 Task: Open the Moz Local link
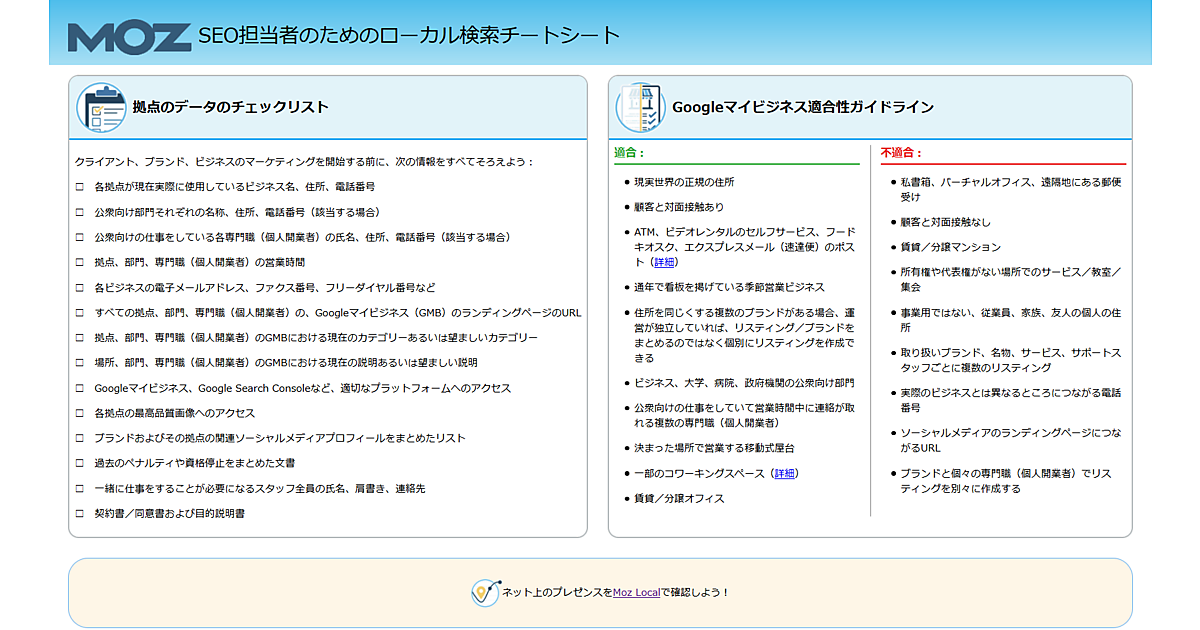[636, 593]
